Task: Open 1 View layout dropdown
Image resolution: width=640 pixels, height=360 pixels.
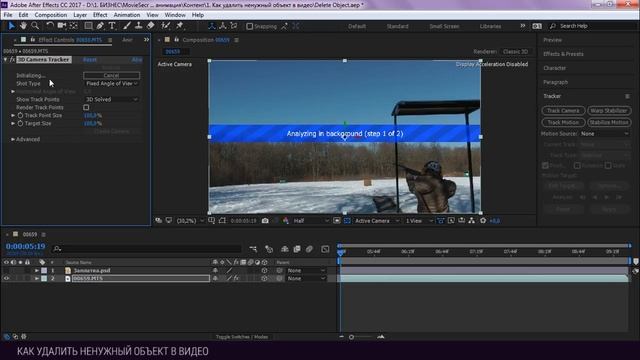Action: point(419,221)
